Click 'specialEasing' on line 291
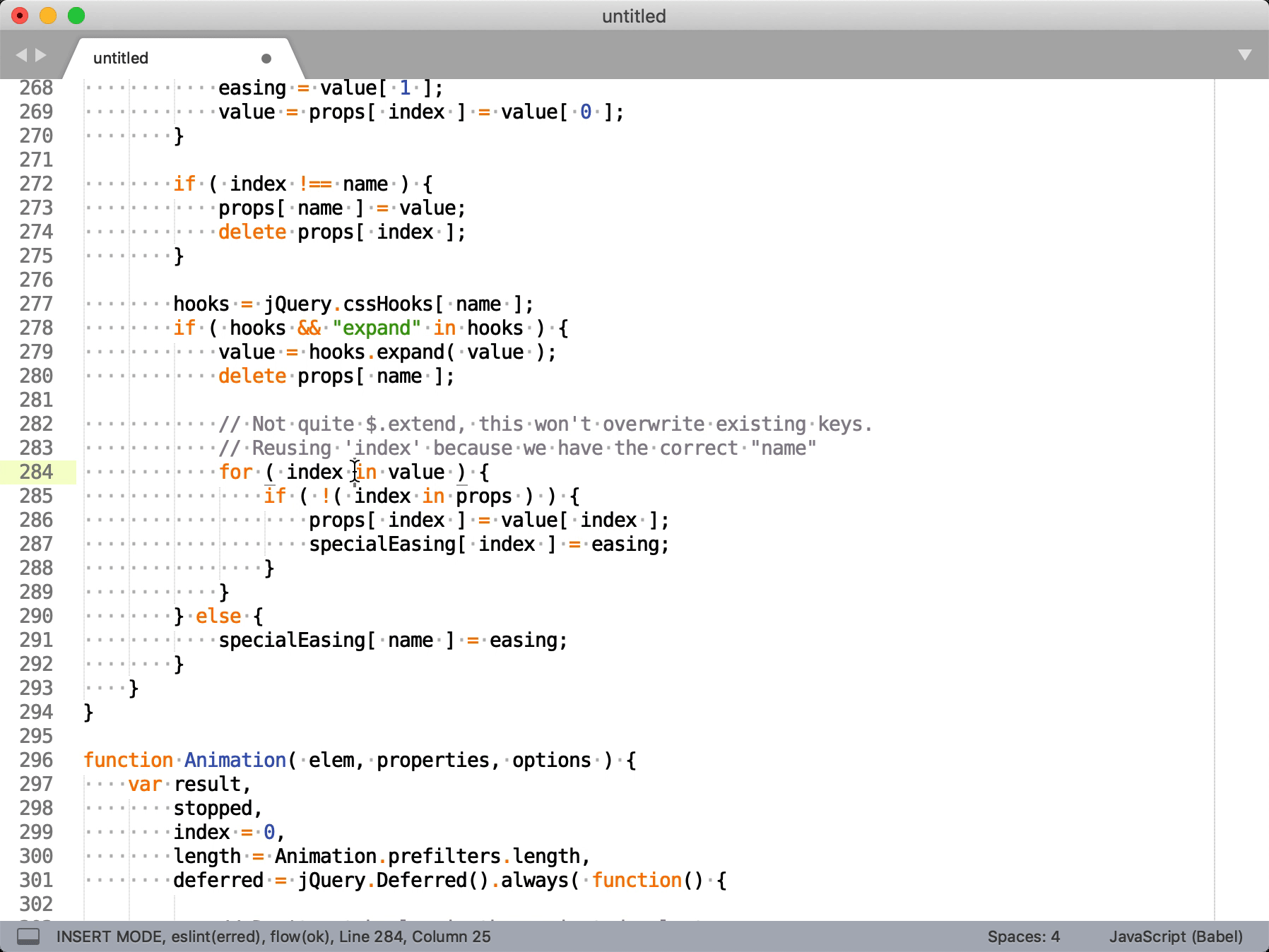The height and width of the screenshot is (952, 1269). pos(292,640)
